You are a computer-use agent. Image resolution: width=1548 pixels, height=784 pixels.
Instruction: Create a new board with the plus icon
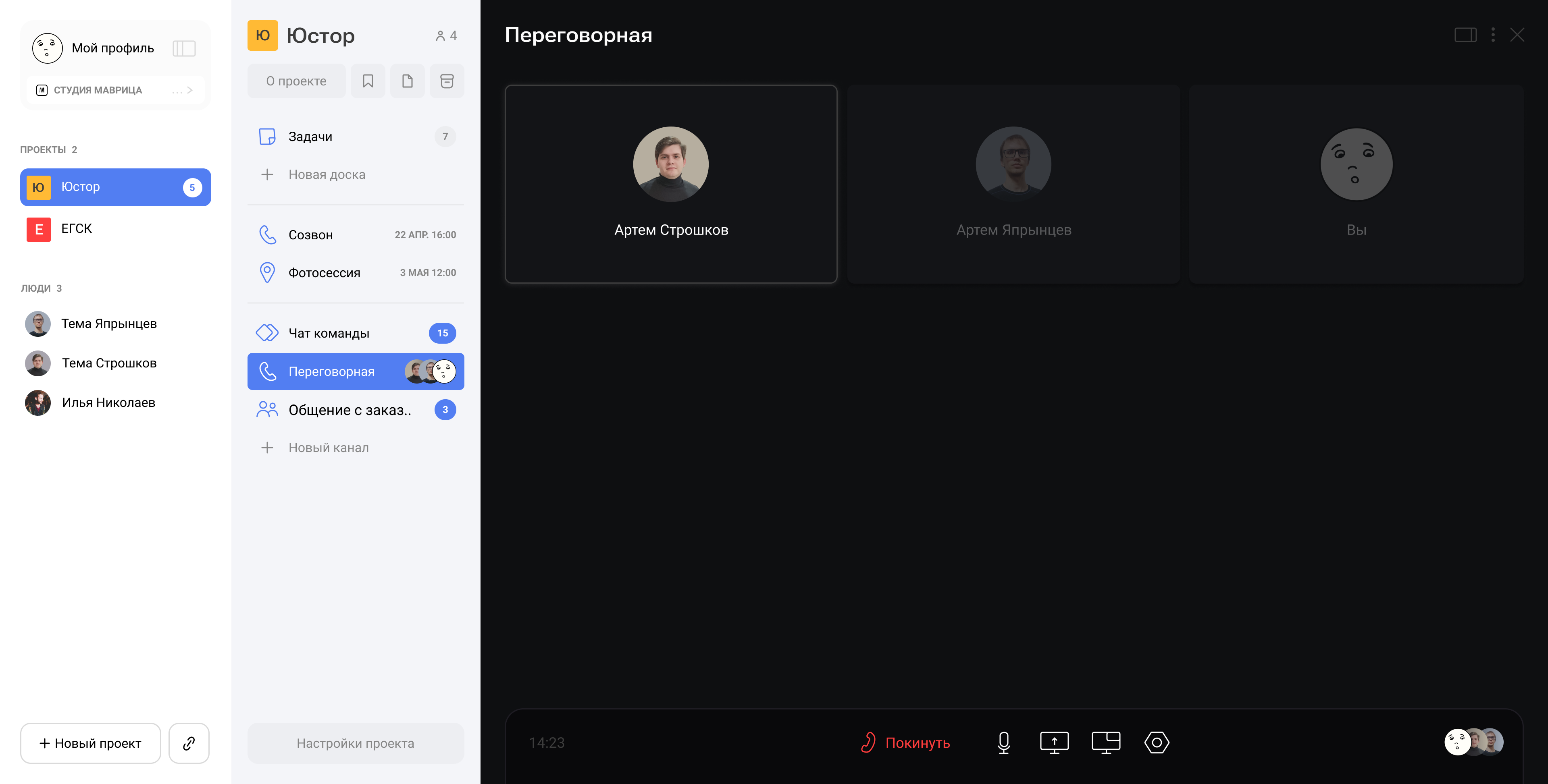click(268, 174)
